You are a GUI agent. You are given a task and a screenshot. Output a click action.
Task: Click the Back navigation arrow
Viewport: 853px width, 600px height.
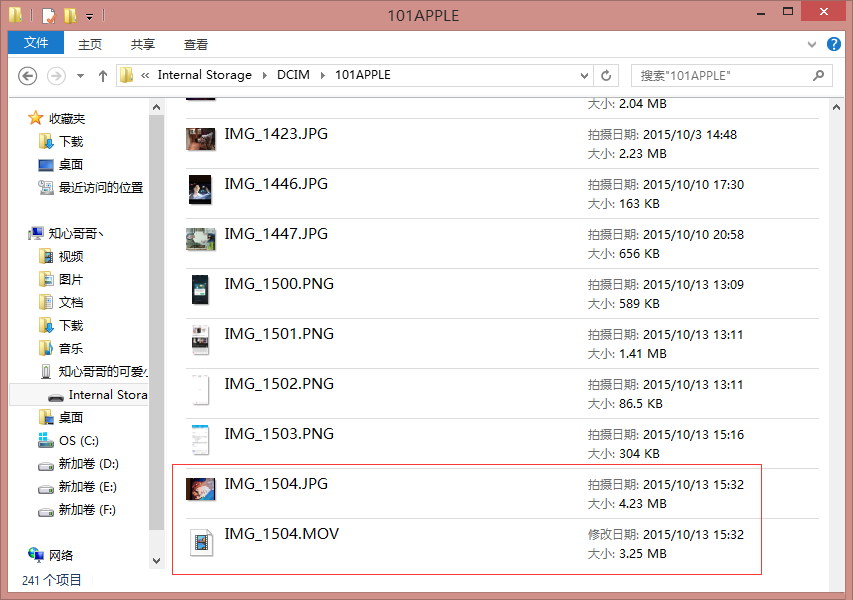(x=28, y=76)
